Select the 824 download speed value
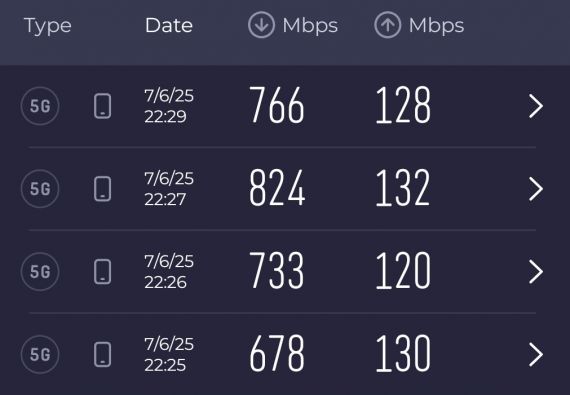The width and height of the screenshot is (570, 395). click(x=277, y=188)
